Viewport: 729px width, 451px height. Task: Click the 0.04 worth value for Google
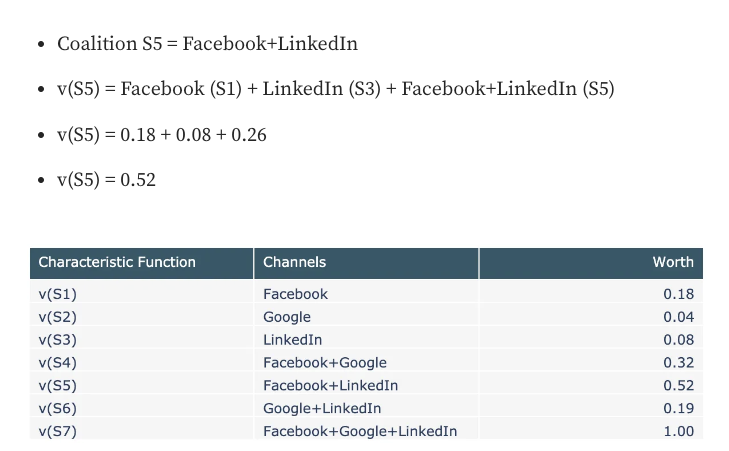678,317
